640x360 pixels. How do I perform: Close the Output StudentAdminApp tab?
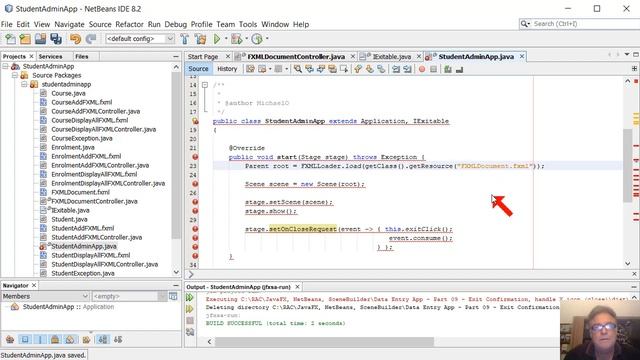pos(298,287)
